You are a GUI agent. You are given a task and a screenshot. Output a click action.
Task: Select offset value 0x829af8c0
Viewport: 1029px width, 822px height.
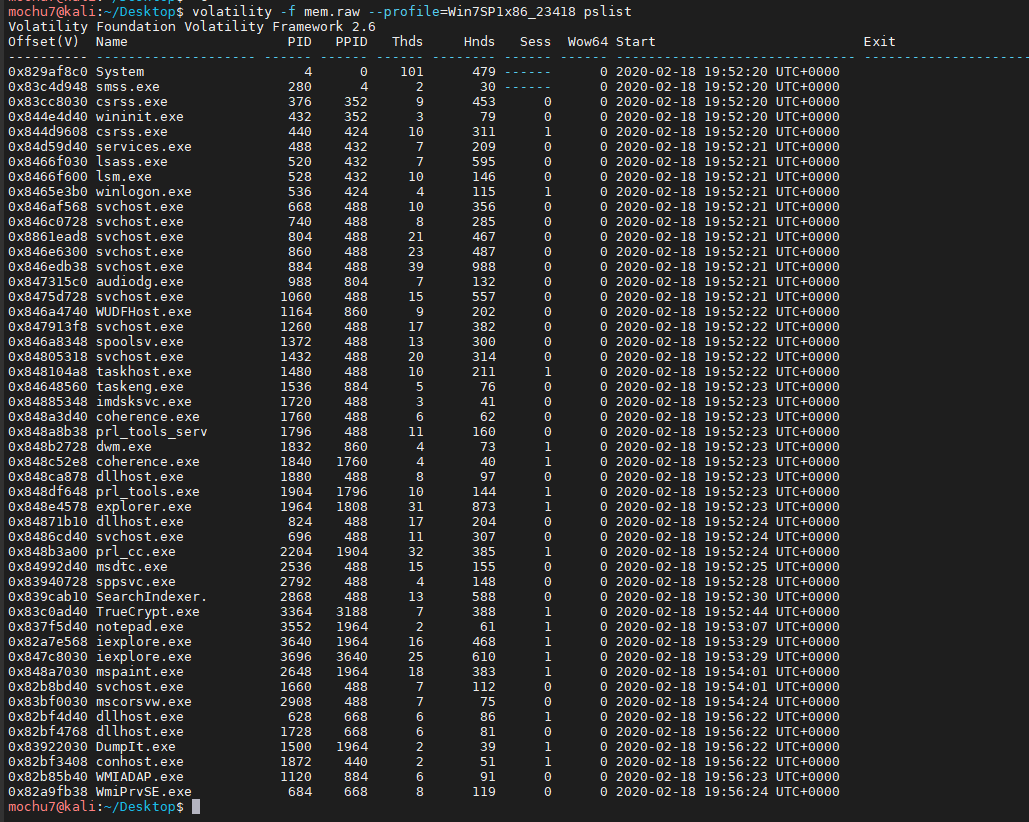48,72
